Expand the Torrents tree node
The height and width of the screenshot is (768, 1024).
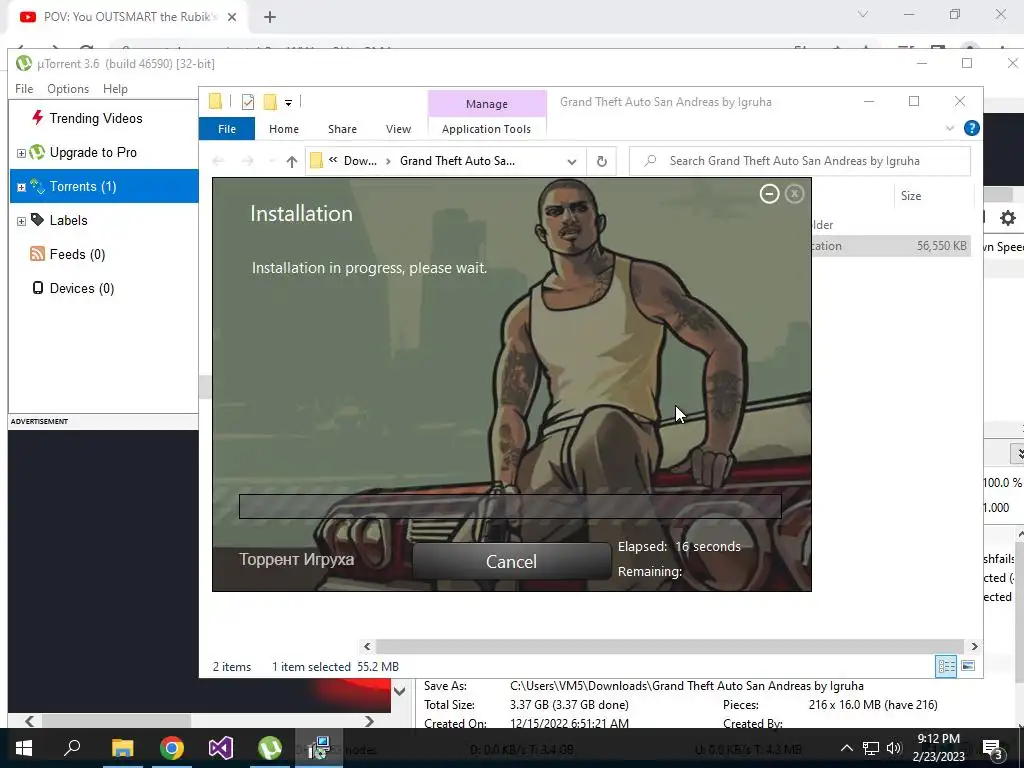point(21,187)
